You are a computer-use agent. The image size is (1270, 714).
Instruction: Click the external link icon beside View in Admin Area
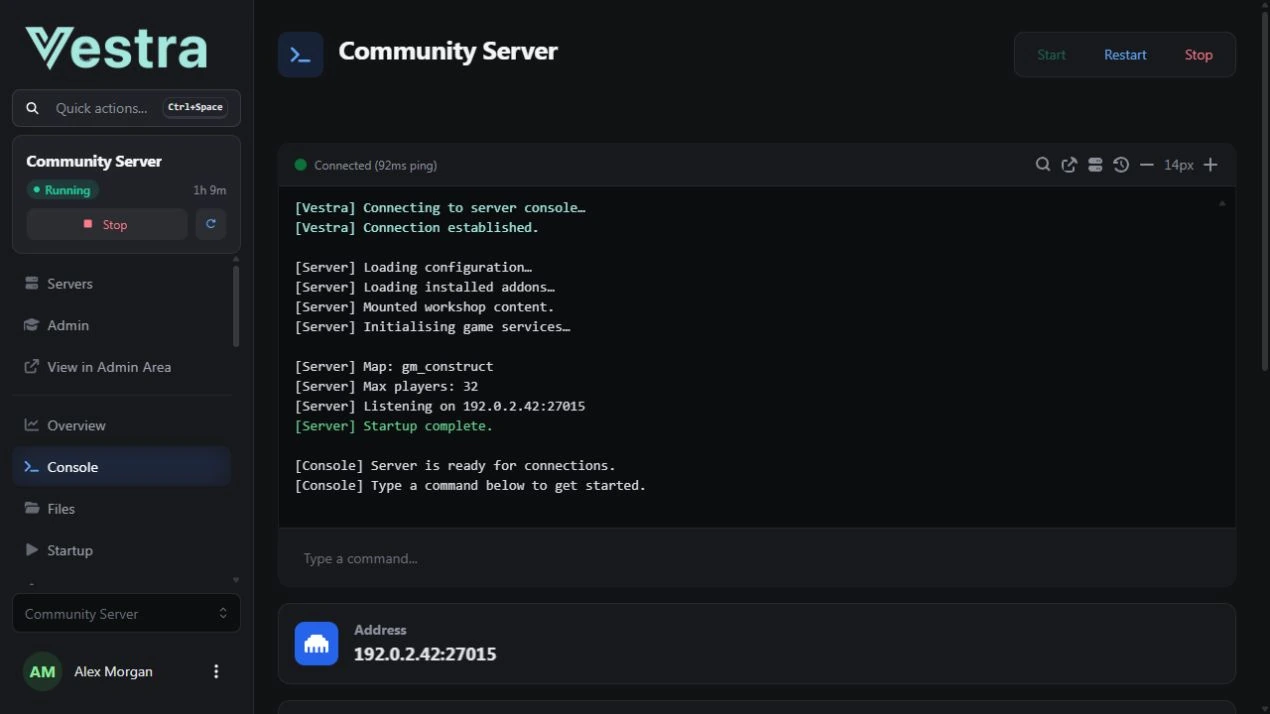(x=31, y=367)
